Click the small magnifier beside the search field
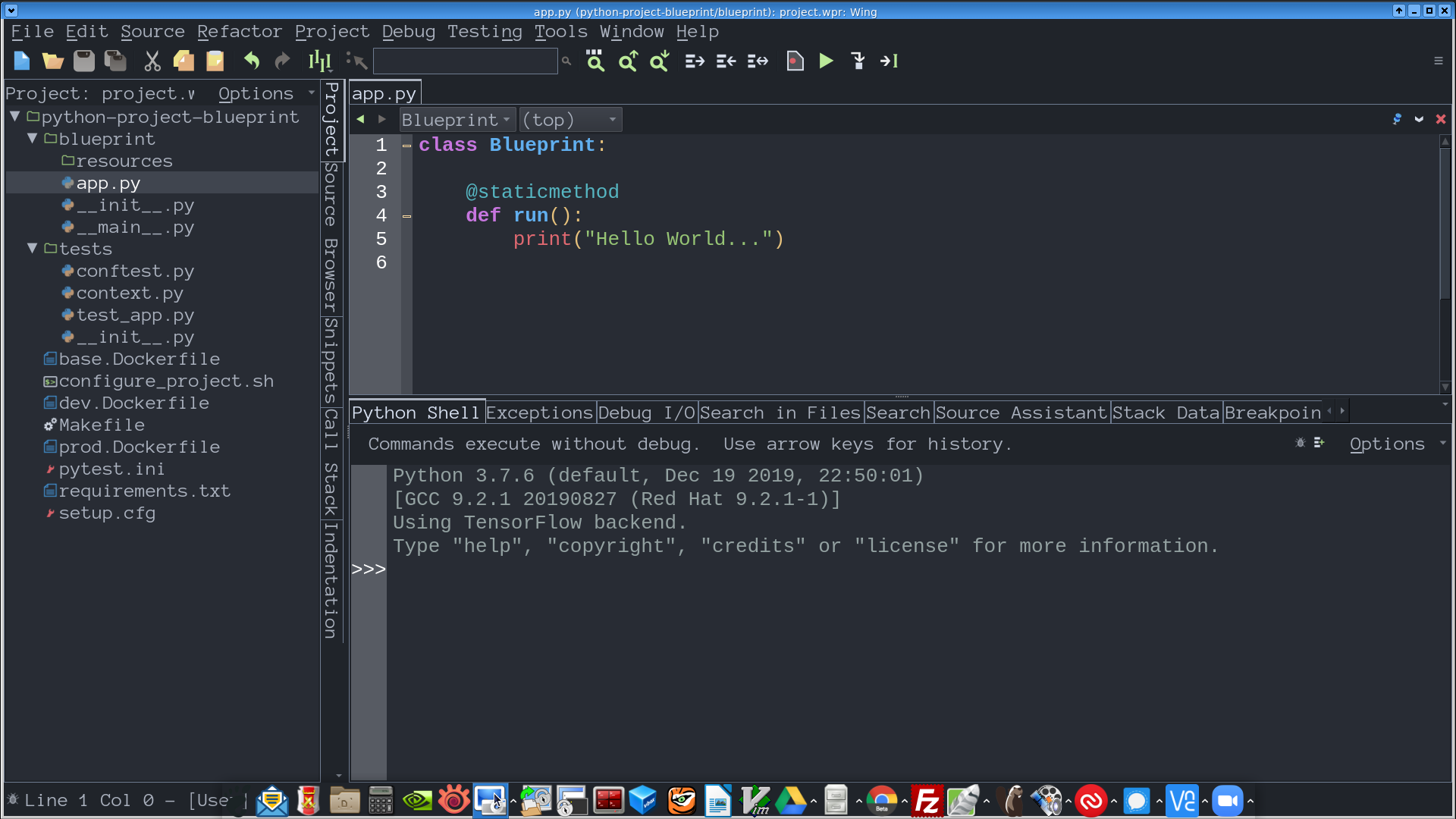Screen dimensions: 1456x819 coord(566,61)
